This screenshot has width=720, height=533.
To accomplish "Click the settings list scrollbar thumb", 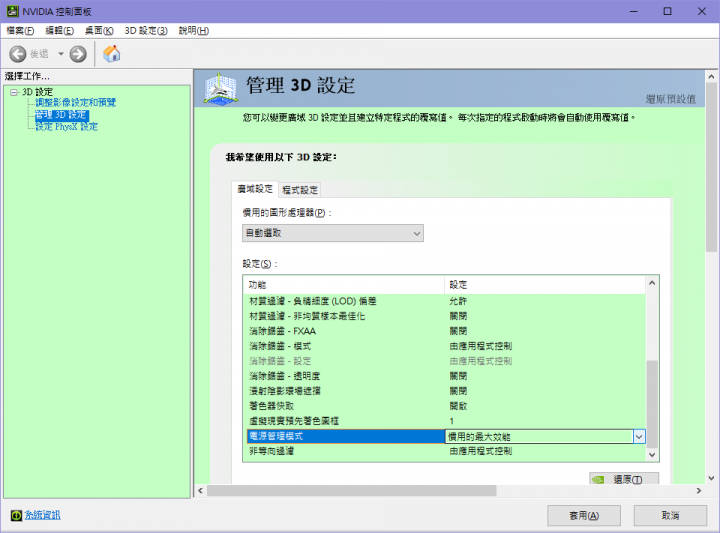I will click(652, 404).
